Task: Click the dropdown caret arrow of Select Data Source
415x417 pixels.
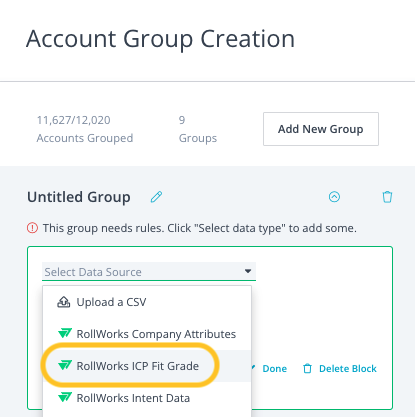Action: (248, 271)
